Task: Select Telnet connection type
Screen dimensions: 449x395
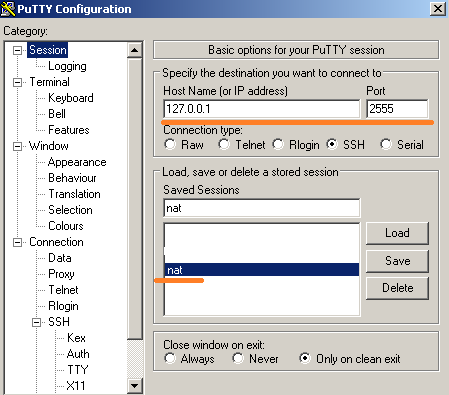Action: [x=224, y=144]
